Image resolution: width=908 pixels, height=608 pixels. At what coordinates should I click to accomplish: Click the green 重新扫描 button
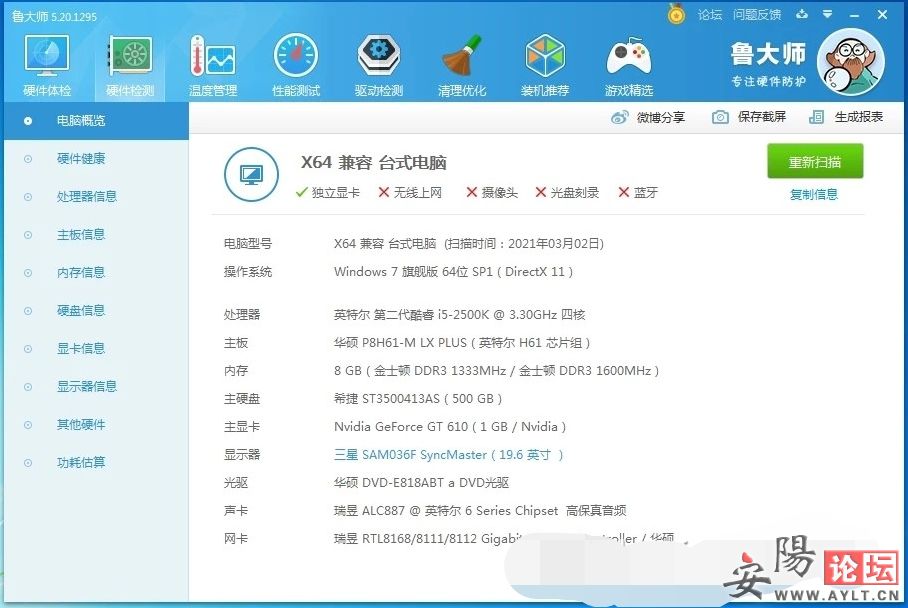815,162
